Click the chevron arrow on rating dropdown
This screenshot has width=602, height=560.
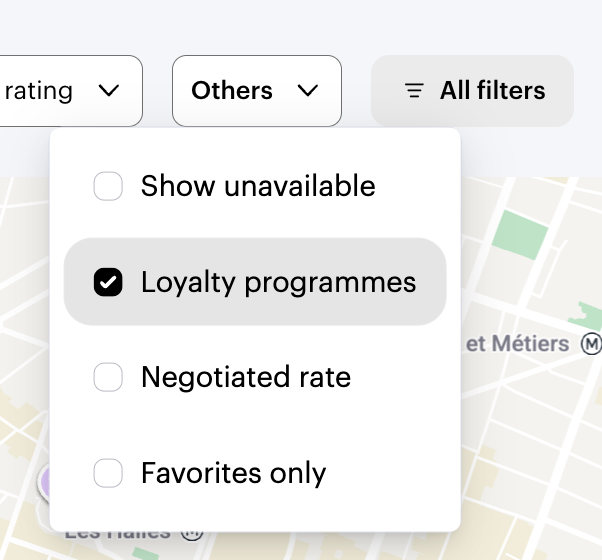109,91
